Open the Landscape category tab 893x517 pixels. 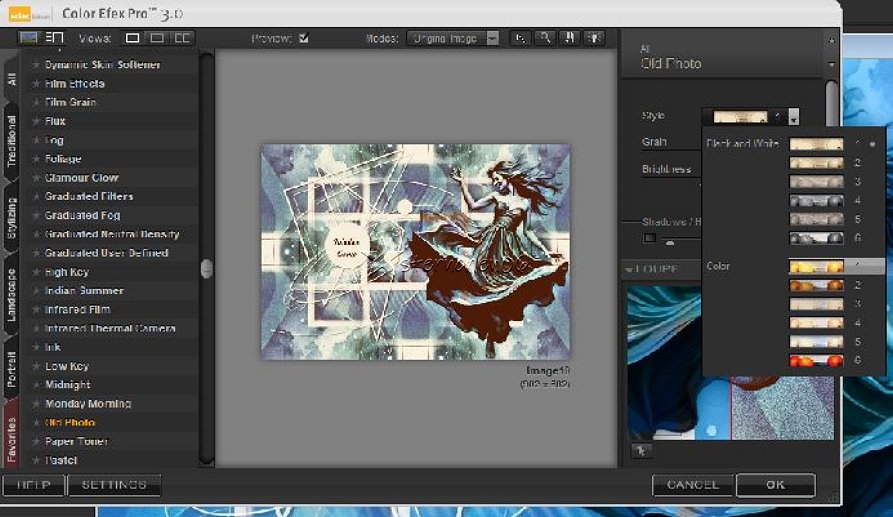(11, 295)
